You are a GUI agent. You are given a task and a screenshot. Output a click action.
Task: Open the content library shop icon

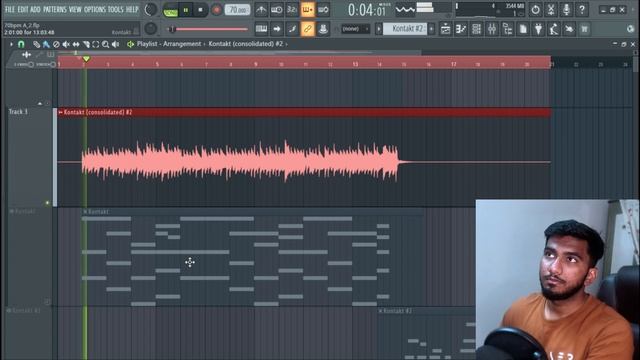[584, 29]
